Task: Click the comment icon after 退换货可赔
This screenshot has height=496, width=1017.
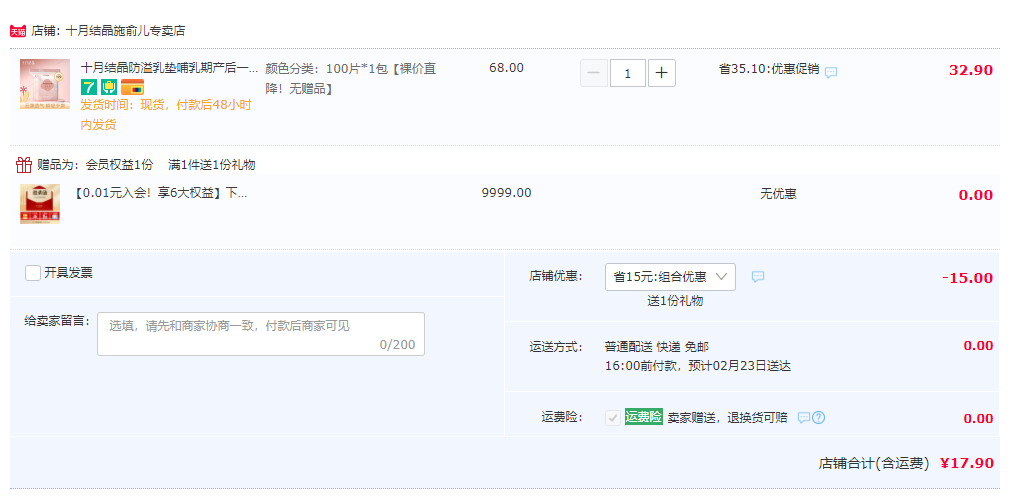Action: pos(803,418)
